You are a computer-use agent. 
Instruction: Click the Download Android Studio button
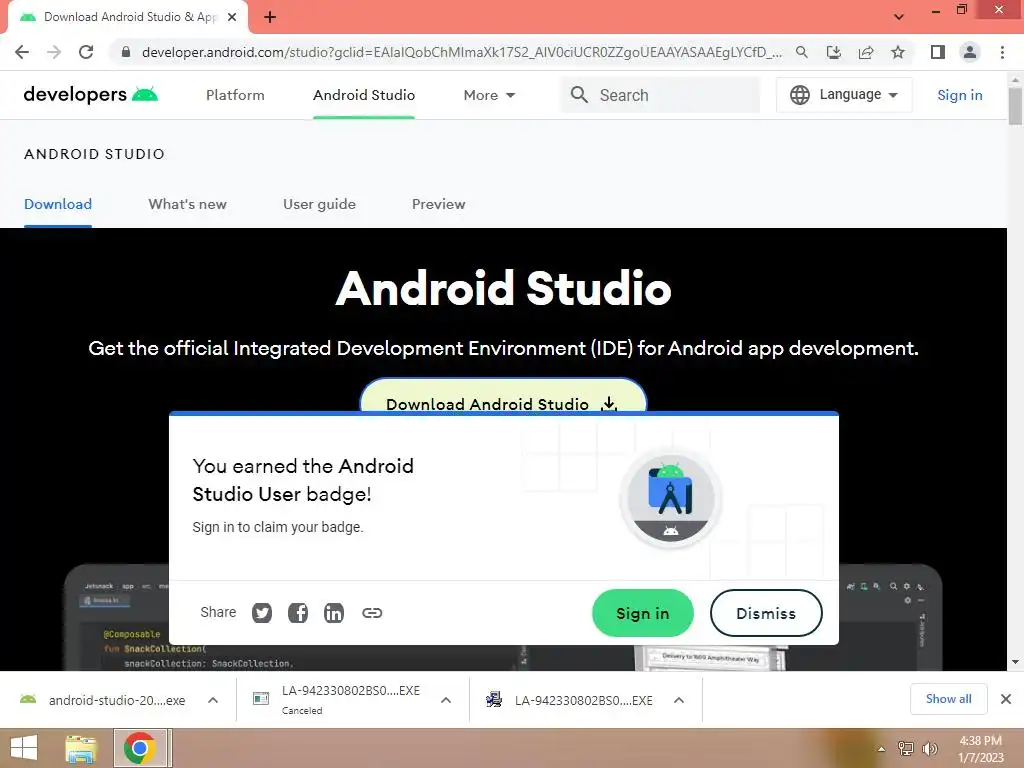point(503,396)
